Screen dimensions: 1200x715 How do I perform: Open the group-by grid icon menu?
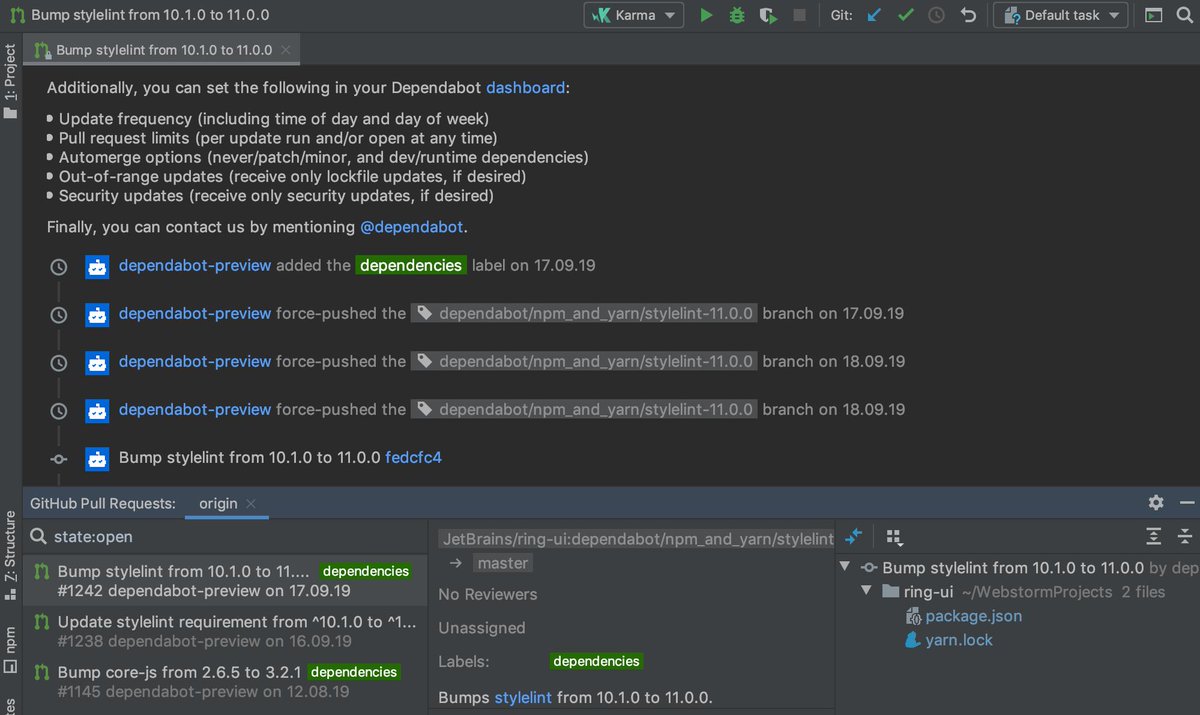pyautogui.click(x=894, y=537)
